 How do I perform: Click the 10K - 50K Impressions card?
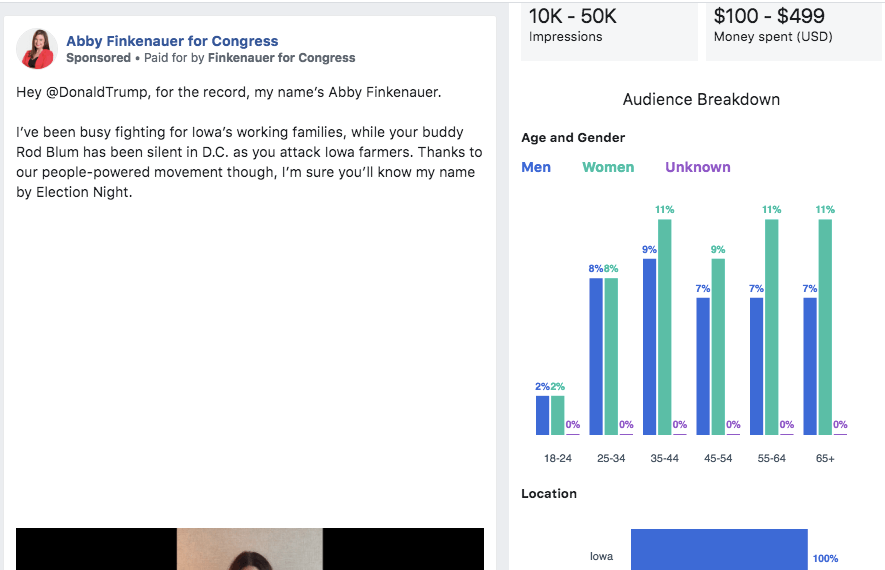click(x=608, y=28)
